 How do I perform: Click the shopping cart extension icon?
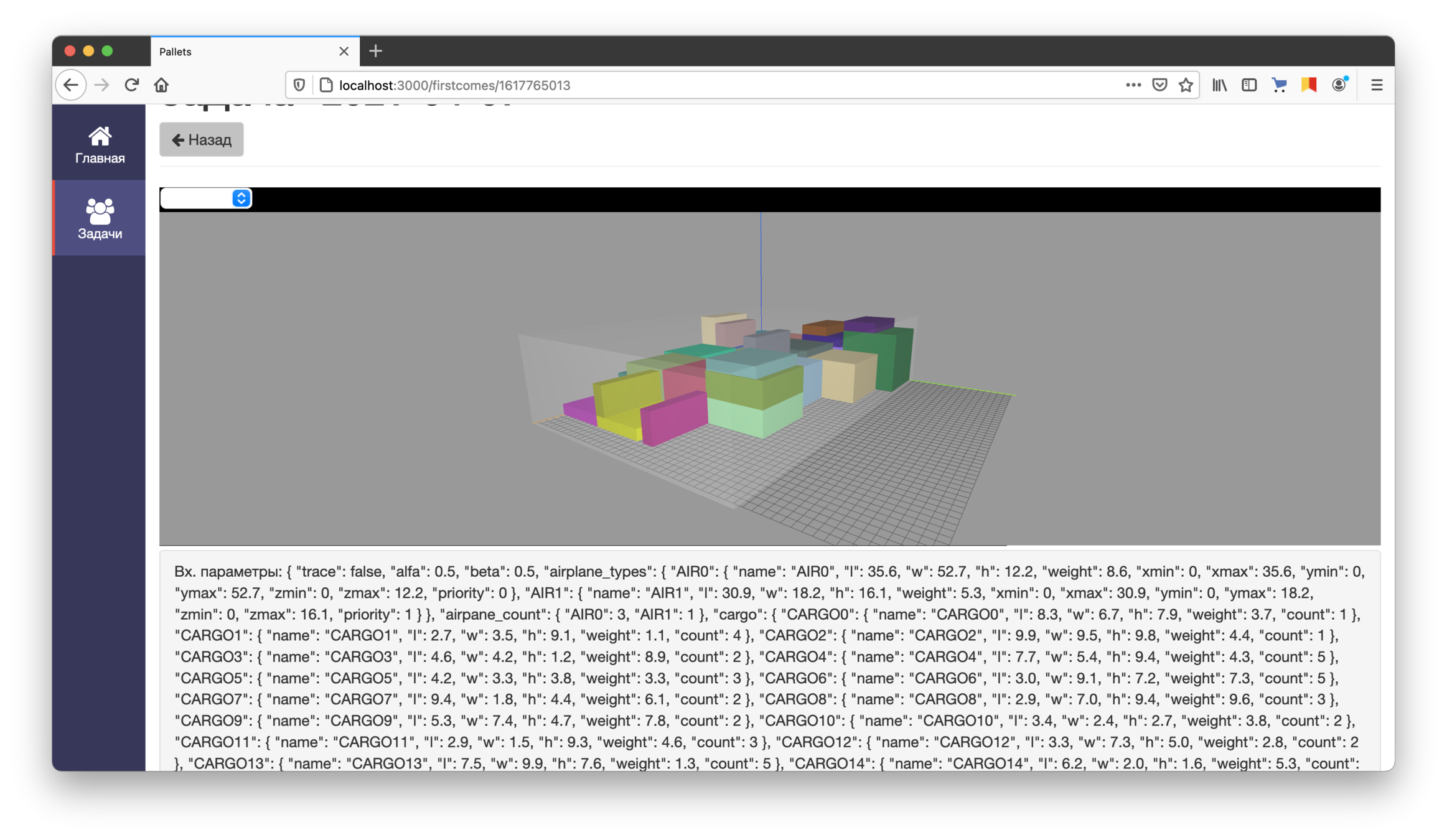click(1279, 85)
